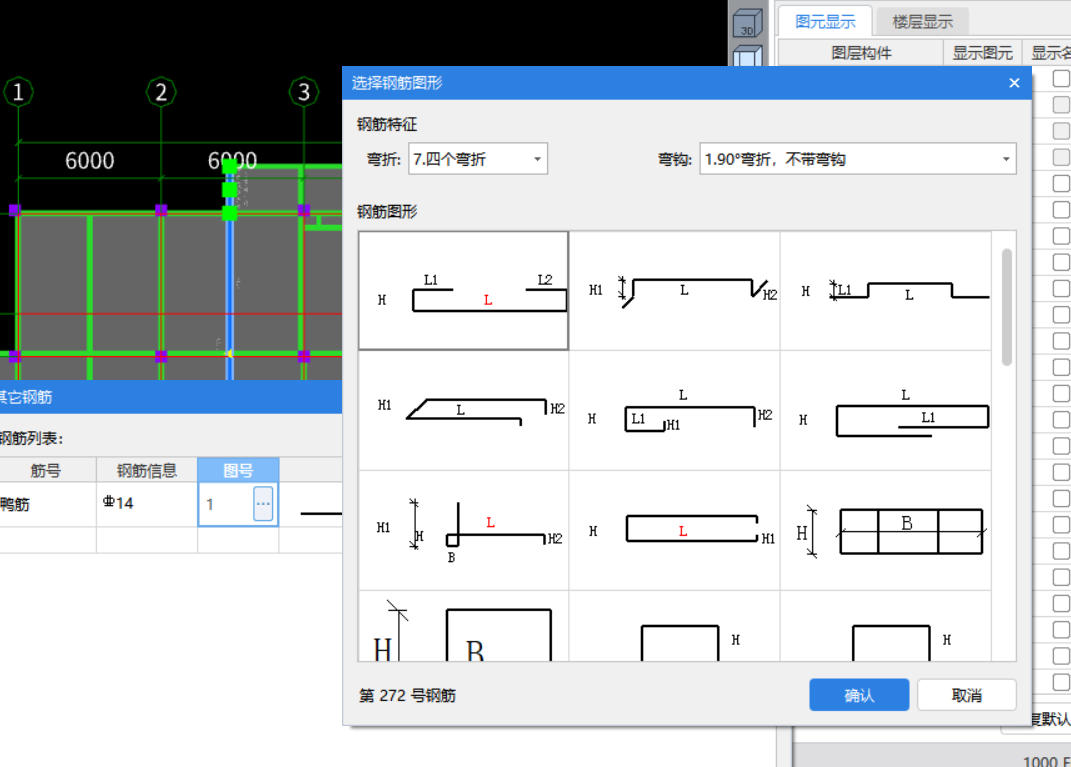1071x767 pixels.
Task: Click the 钢筋信息 column header
Action: pos(147,470)
